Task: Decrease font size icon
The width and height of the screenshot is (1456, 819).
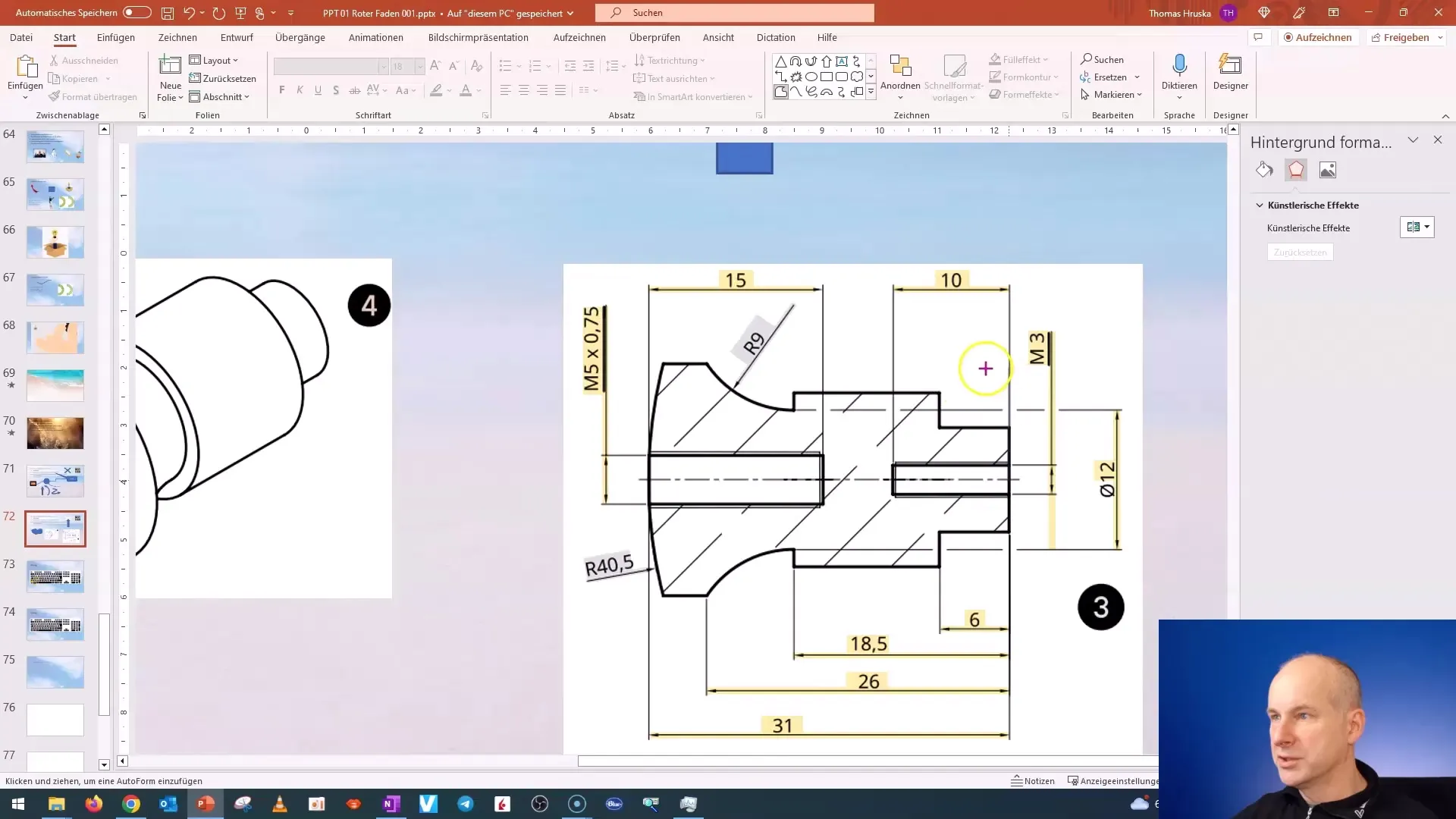Action: pyautogui.click(x=453, y=66)
